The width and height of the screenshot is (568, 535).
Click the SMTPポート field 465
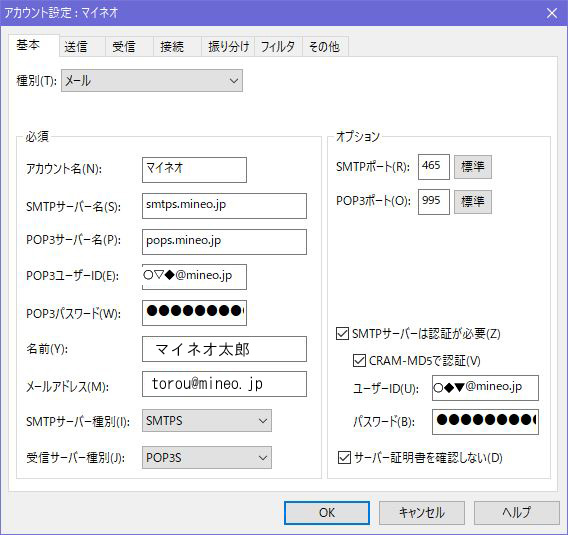click(x=434, y=167)
